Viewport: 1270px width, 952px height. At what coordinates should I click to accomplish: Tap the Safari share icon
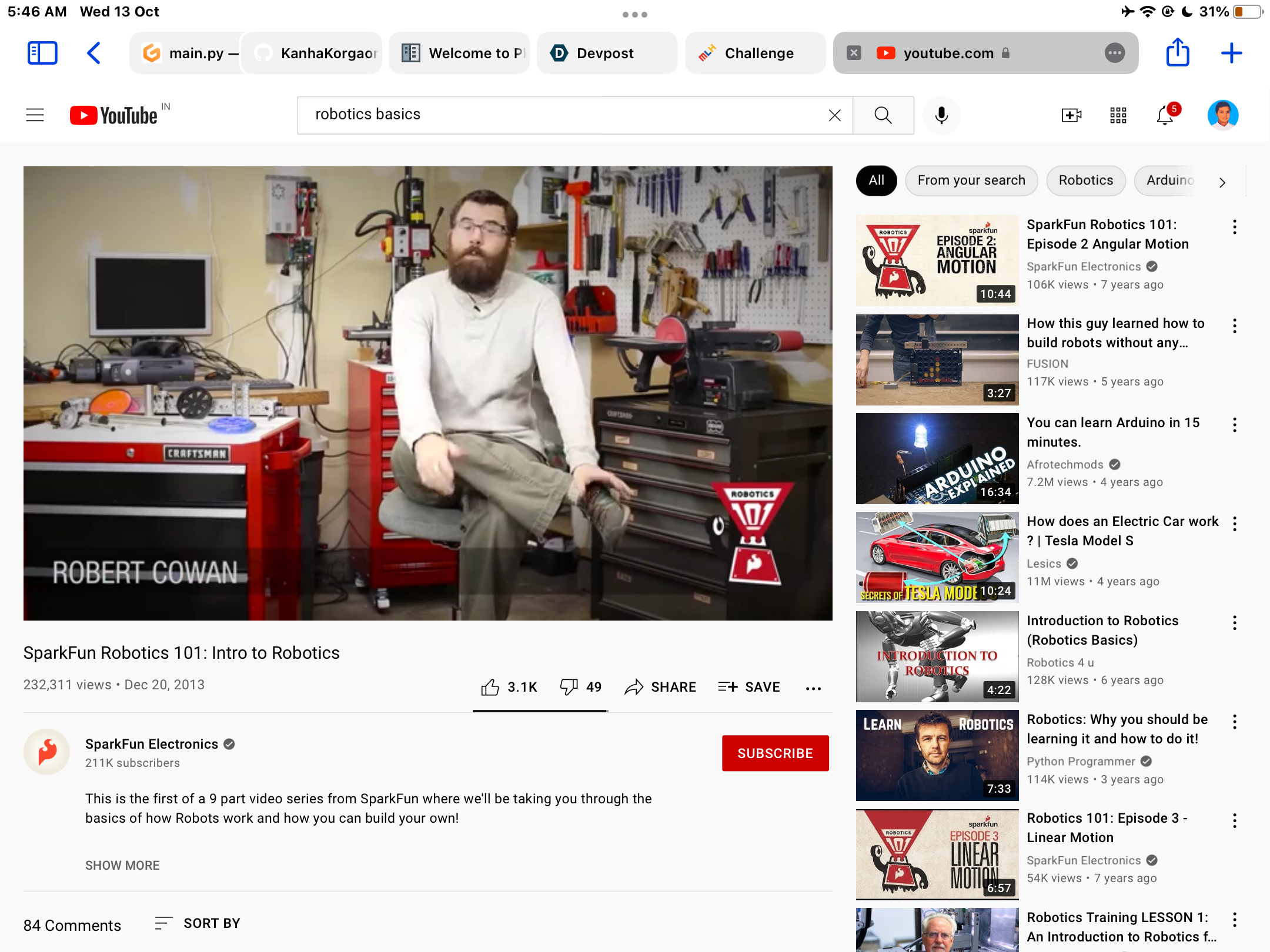click(1178, 53)
